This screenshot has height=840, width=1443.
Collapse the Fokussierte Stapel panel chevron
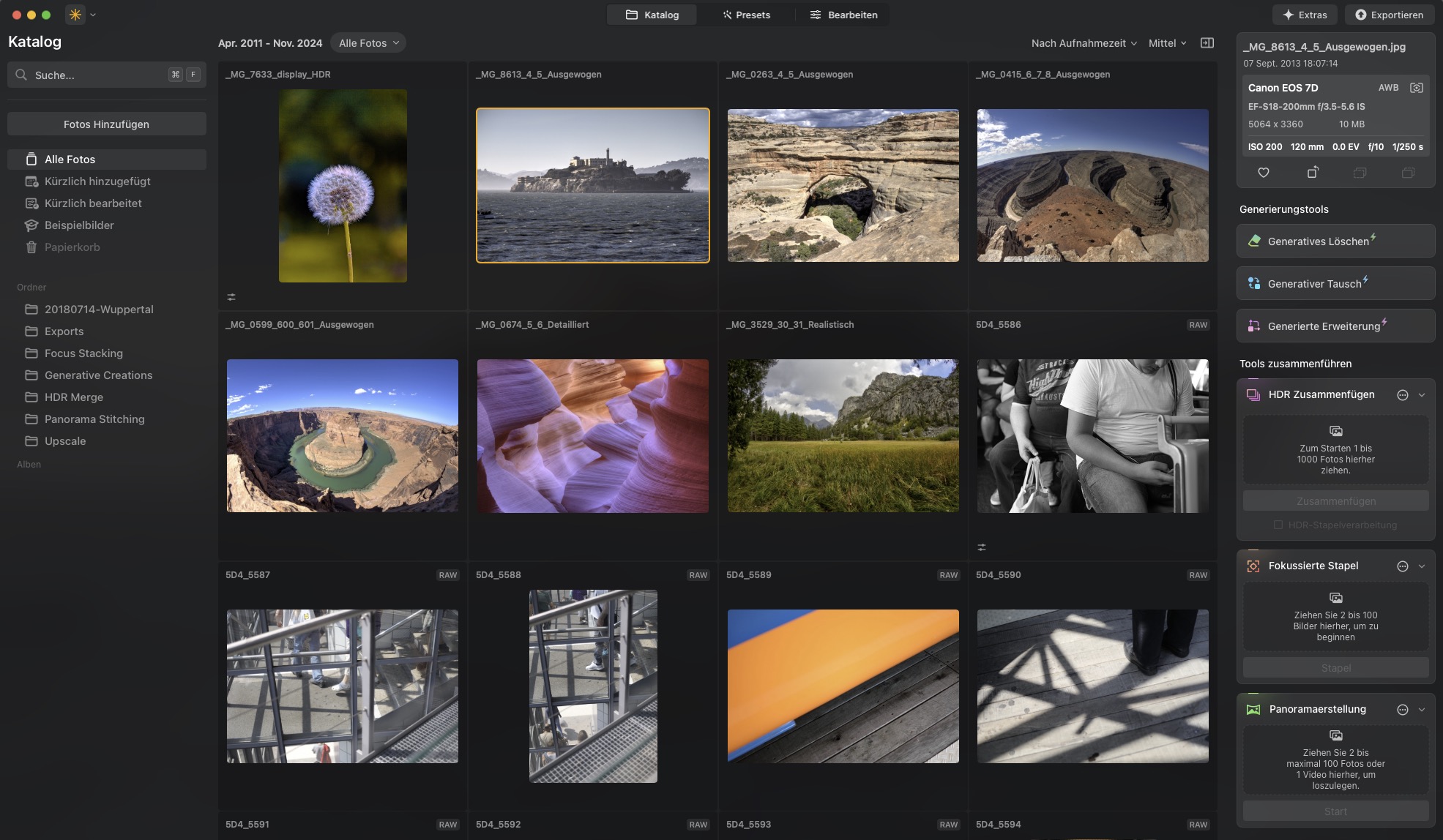coord(1422,566)
